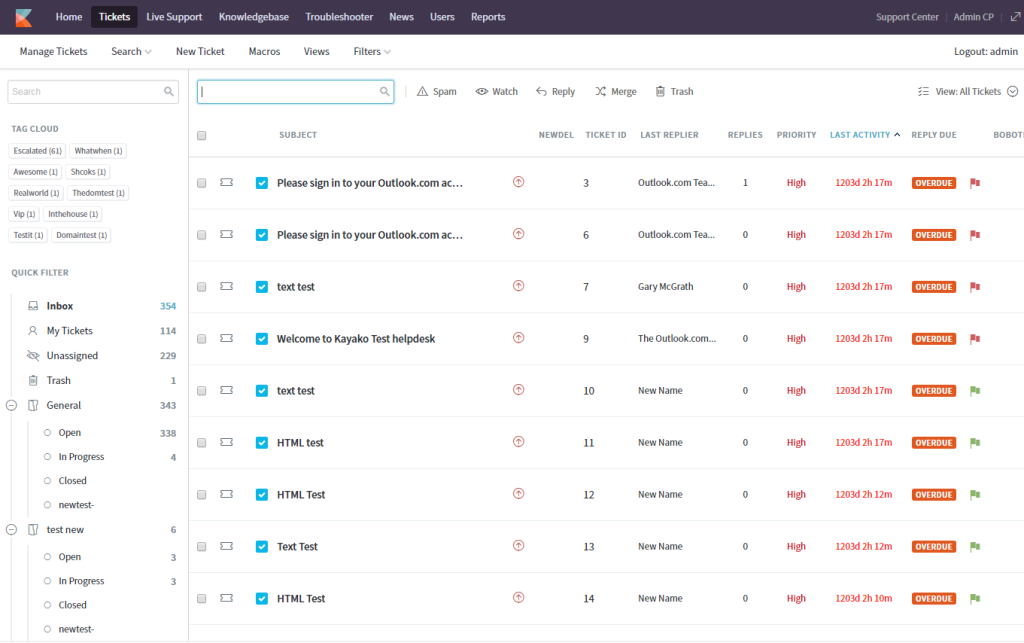
Task: Toggle the select-all tickets checkbox
Action: 202,135
